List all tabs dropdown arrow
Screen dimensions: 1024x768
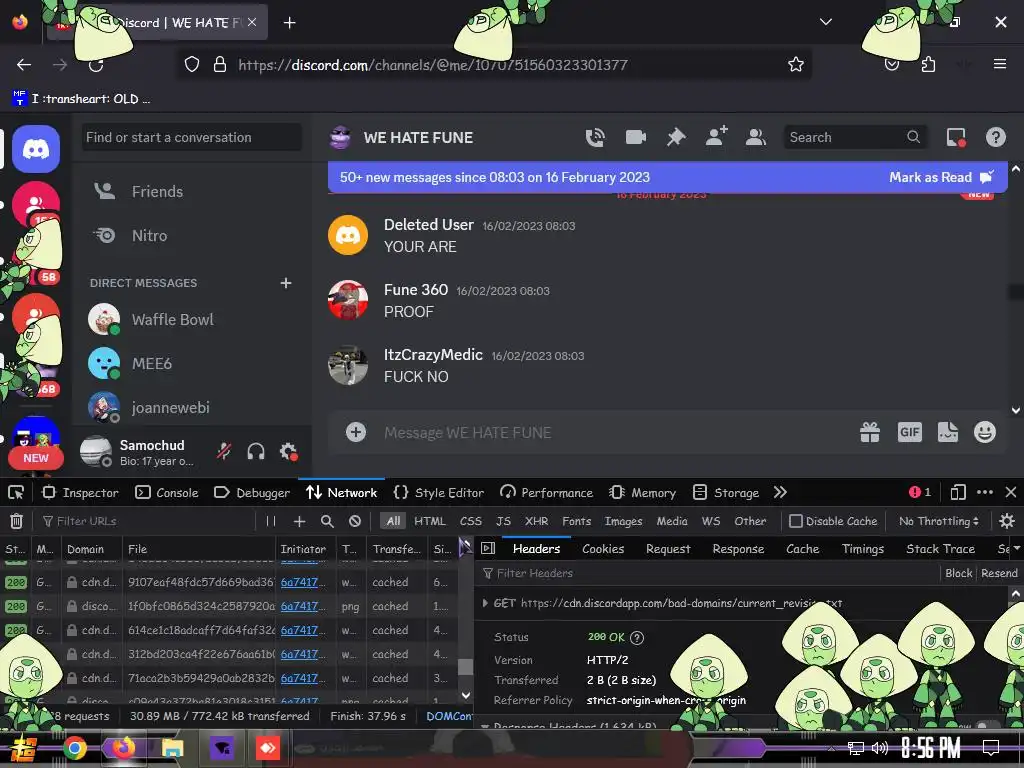(825, 22)
